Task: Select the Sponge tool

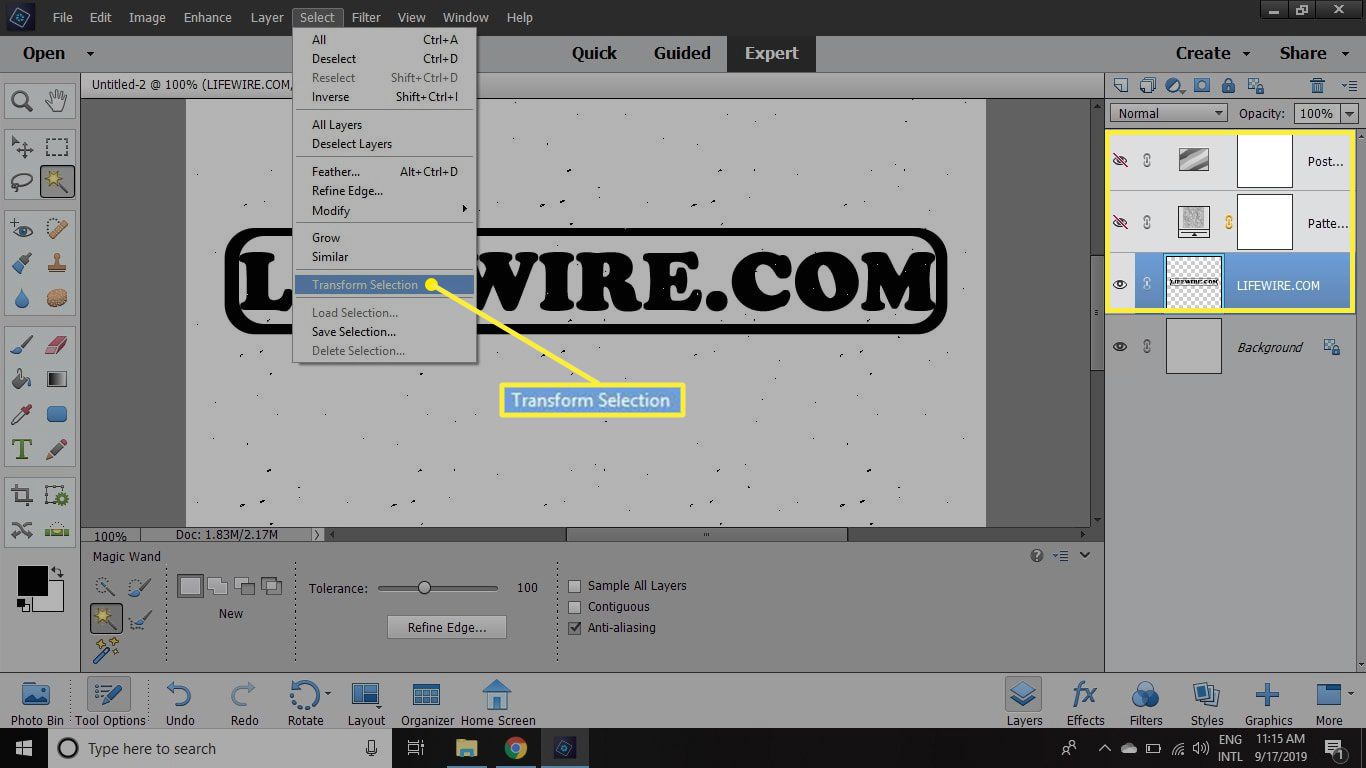Action: [57, 298]
